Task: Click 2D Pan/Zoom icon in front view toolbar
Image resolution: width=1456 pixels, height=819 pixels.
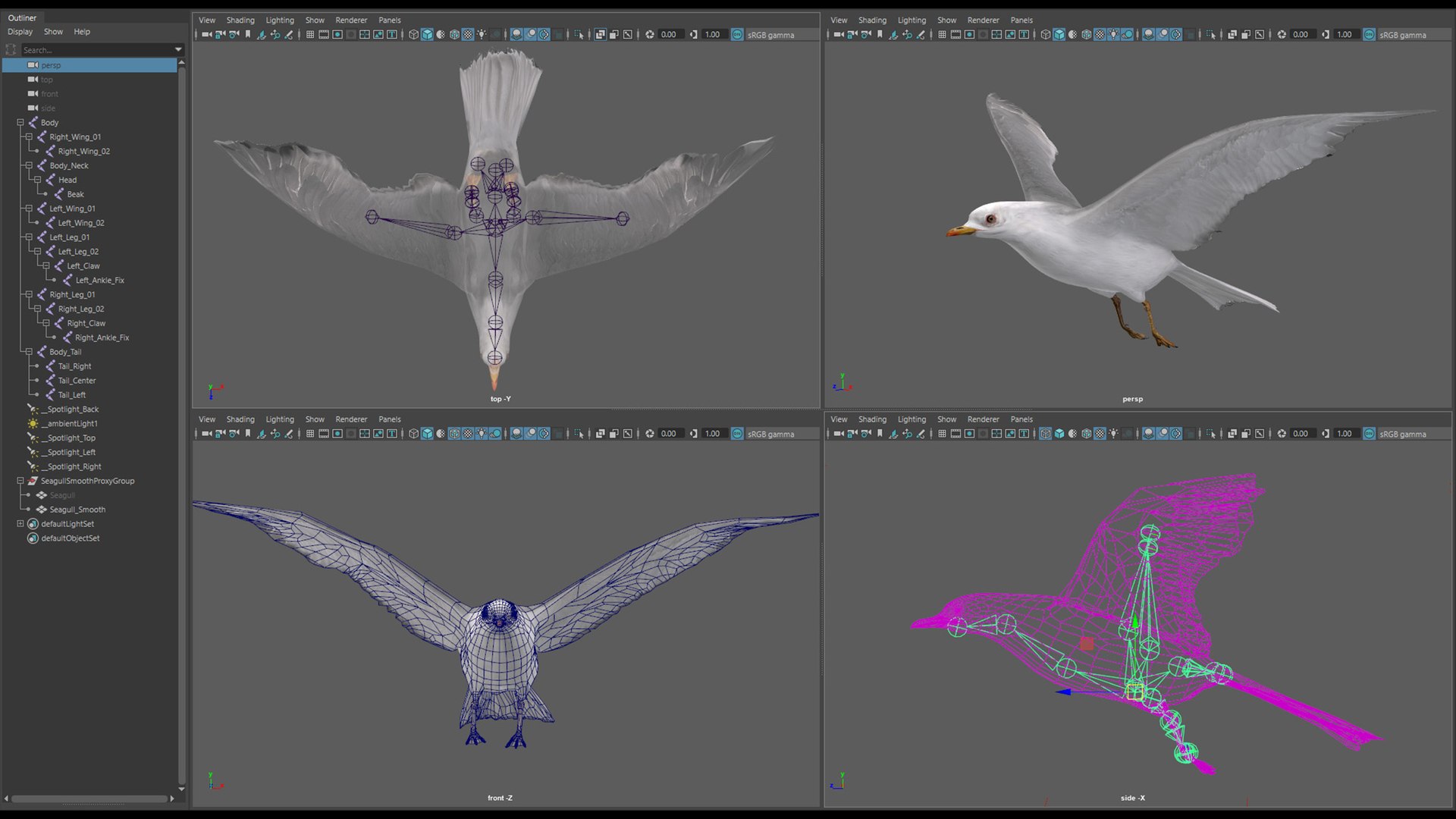Action: coord(275,433)
